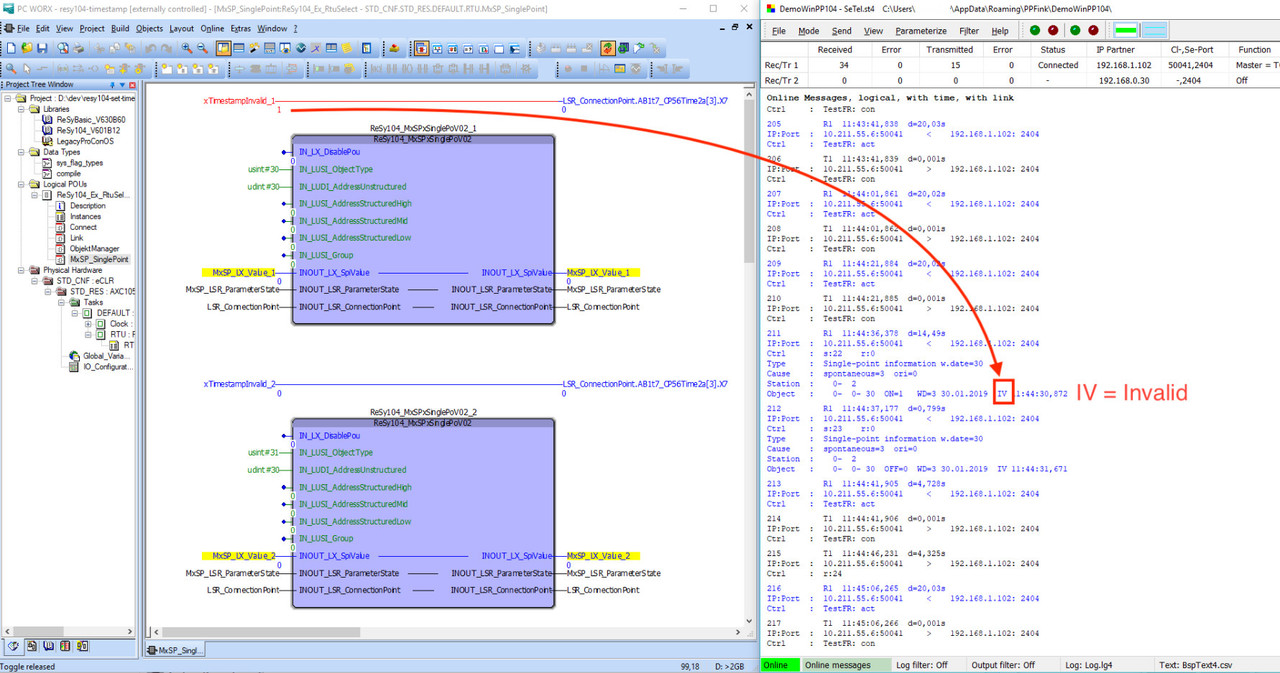The width and height of the screenshot is (1280, 673).
Task: Click the Zoom In magnifier icon
Action: pyautogui.click(x=187, y=48)
